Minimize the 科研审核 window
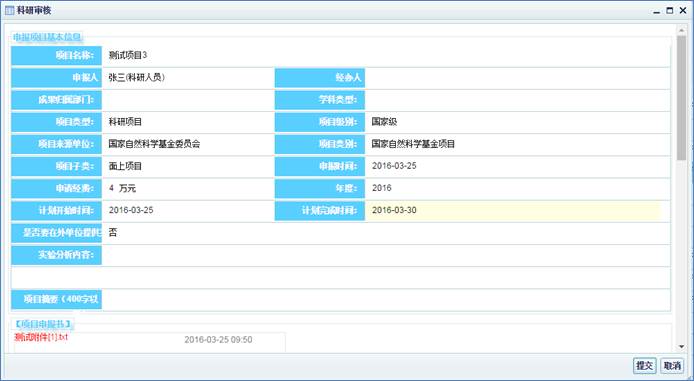This screenshot has height=381, width=694. coord(656,12)
